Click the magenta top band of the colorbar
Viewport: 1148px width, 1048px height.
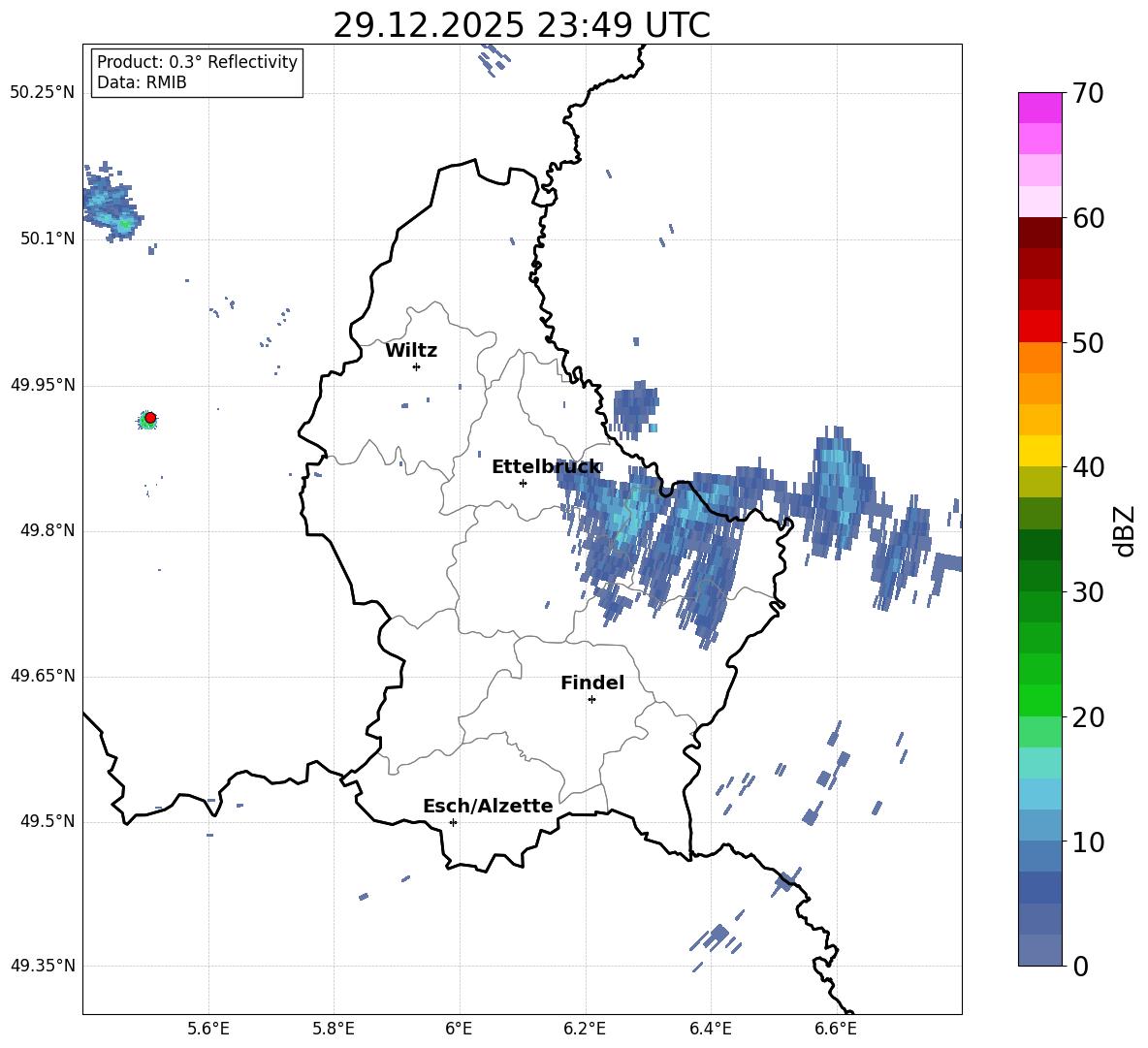(x=1039, y=108)
